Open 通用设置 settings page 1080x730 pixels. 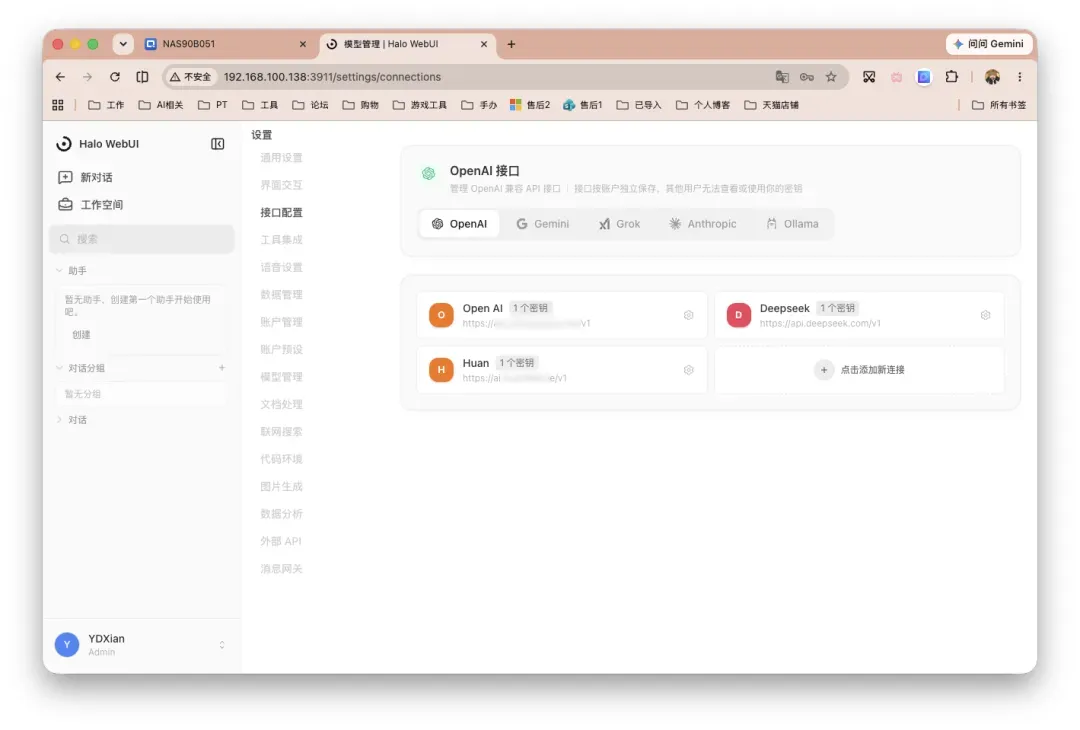click(281, 158)
